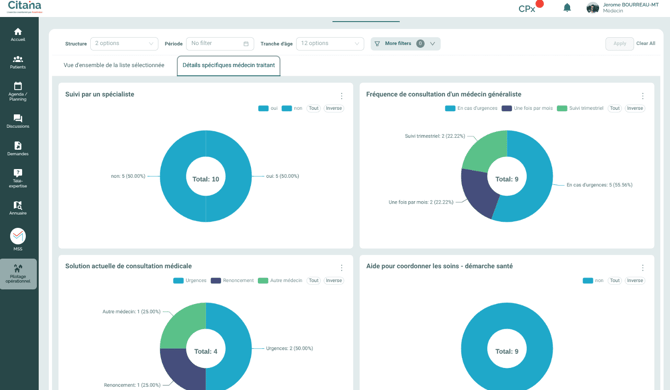Click 'Urgences: 2 (50.00%)' label

point(289,349)
